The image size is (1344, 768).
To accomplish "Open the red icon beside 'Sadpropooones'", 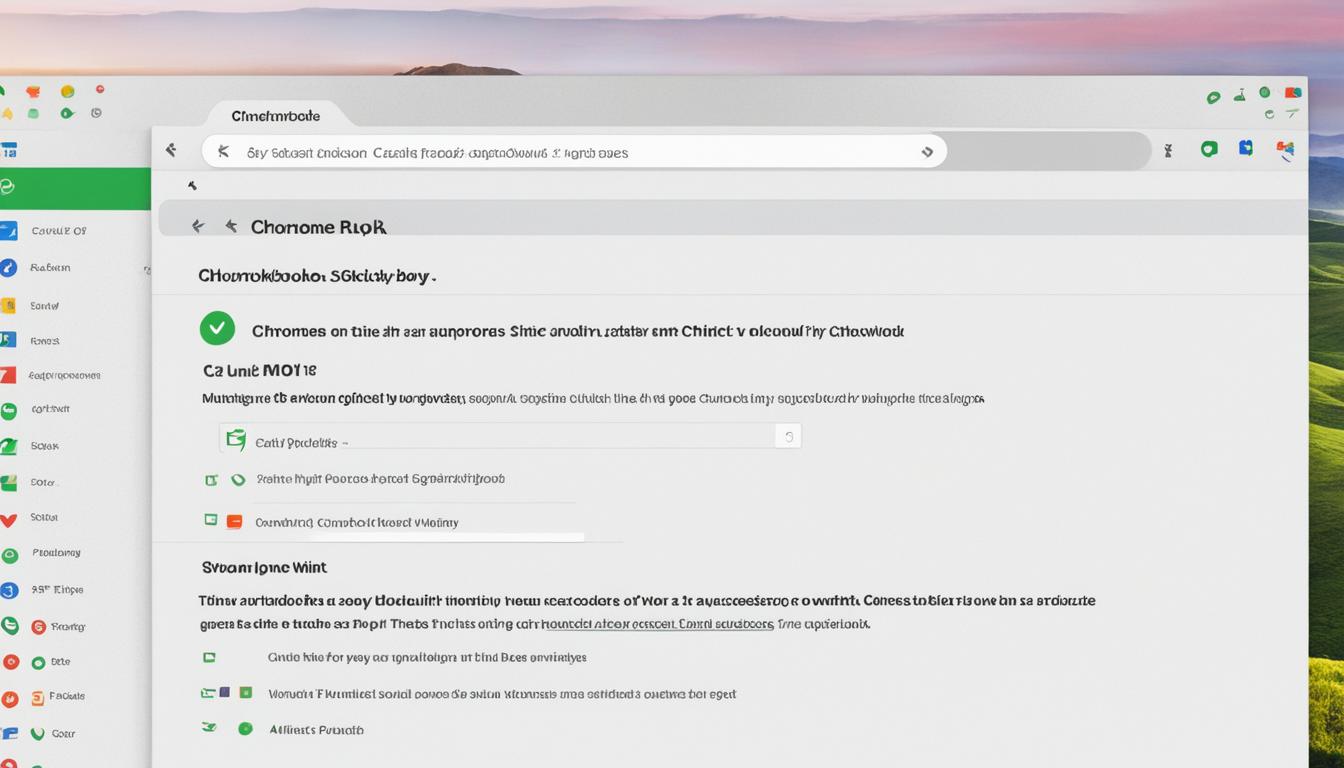I will click(x=7, y=375).
